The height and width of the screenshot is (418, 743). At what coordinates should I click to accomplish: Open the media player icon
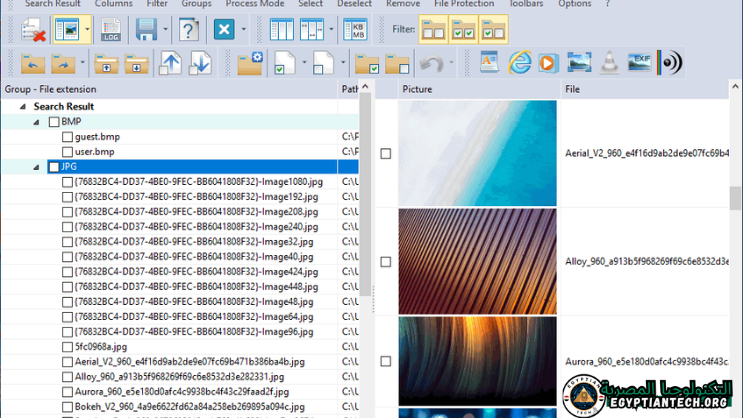548,63
